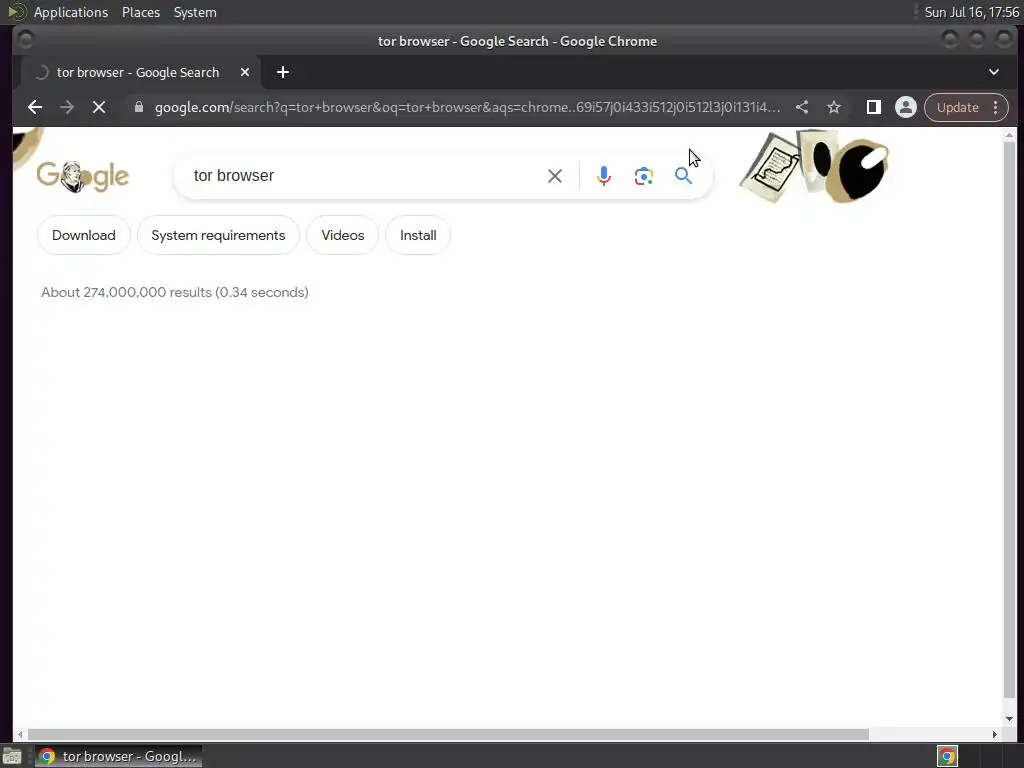The image size is (1024, 768).
Task: Search by image with Google Lens
Action: [x=643, y=176]
